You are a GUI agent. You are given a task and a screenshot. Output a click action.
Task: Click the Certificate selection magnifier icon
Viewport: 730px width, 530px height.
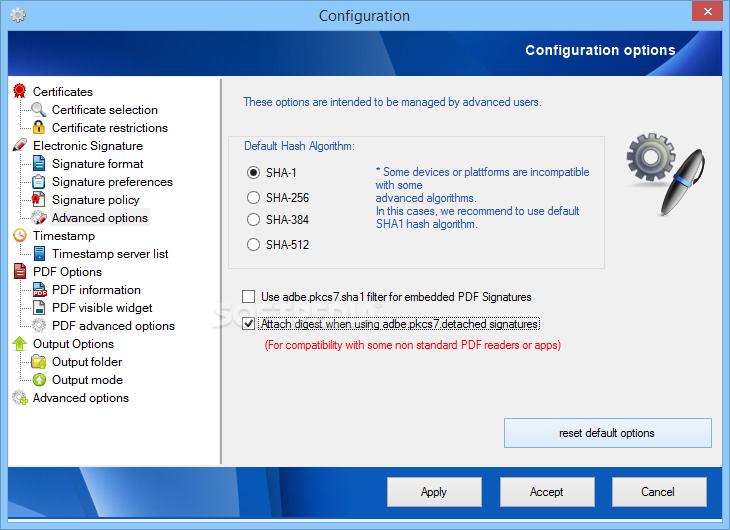coord(39,109)
